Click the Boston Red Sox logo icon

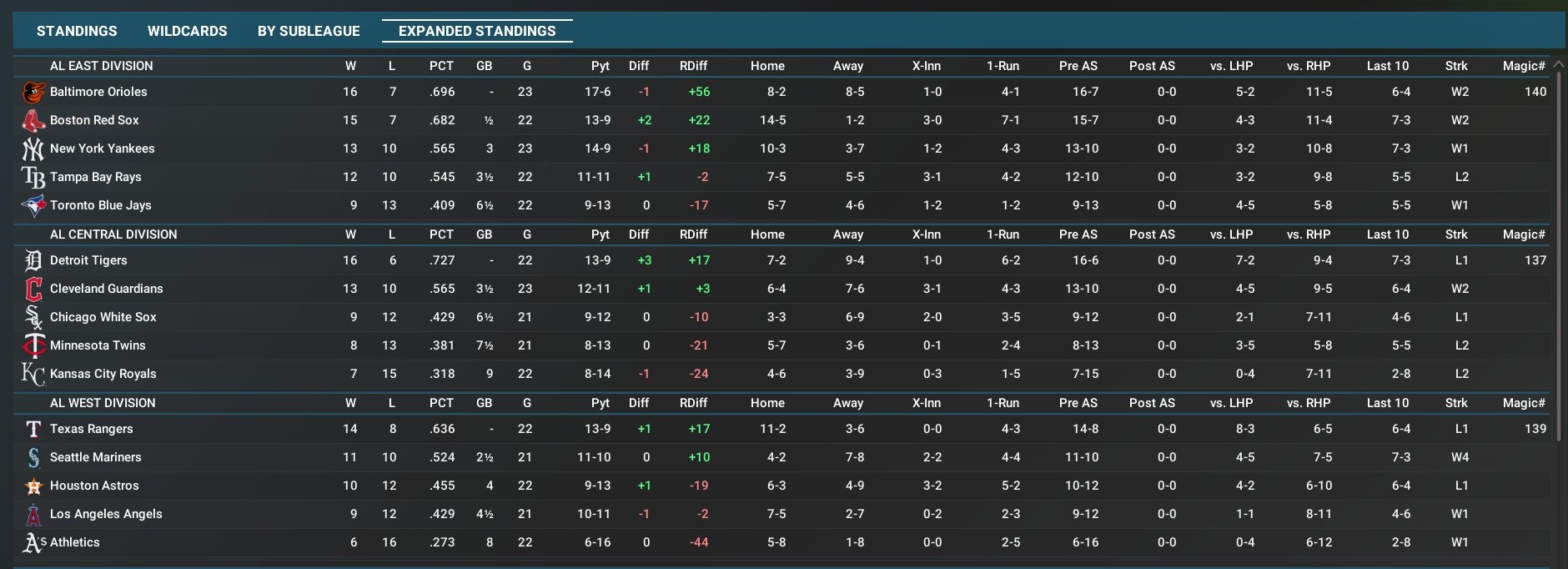click(33, 121)
